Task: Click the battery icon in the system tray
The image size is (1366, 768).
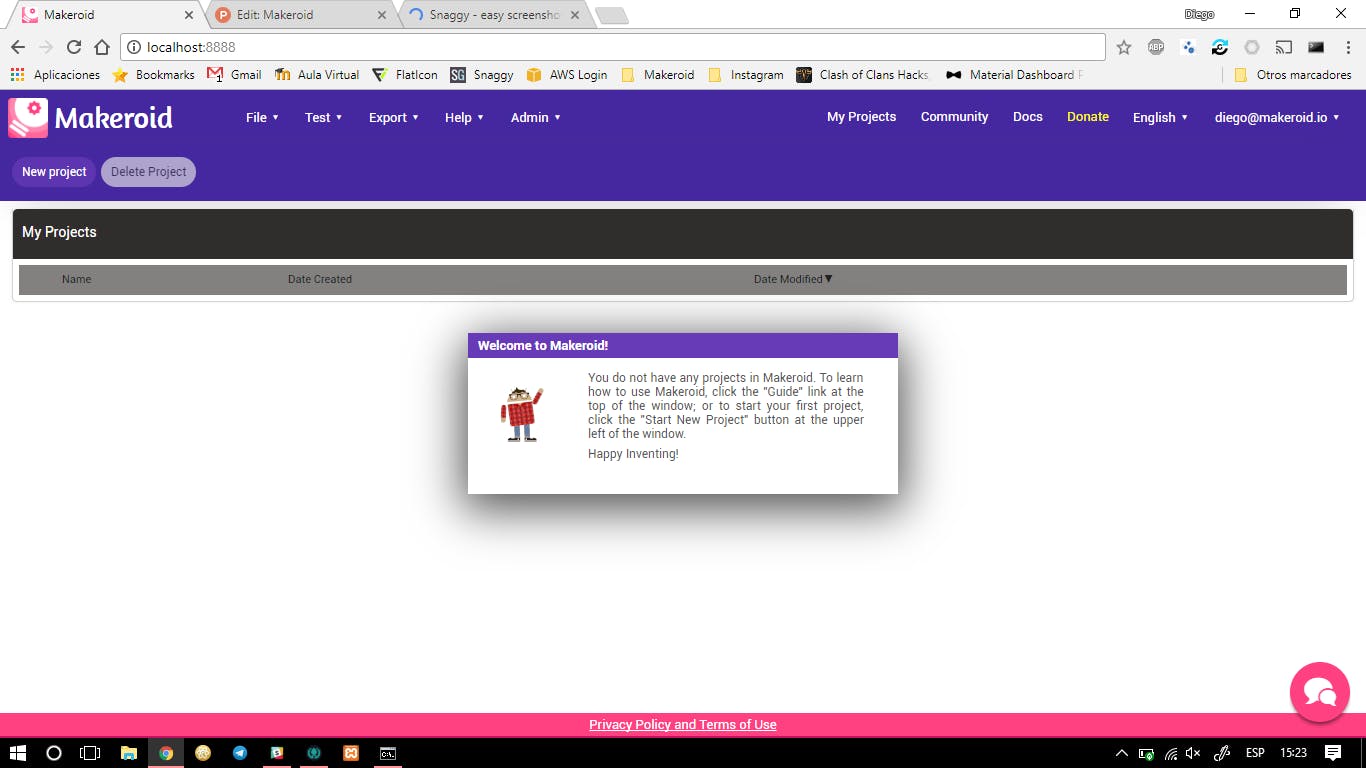Action: (1146, 753)
